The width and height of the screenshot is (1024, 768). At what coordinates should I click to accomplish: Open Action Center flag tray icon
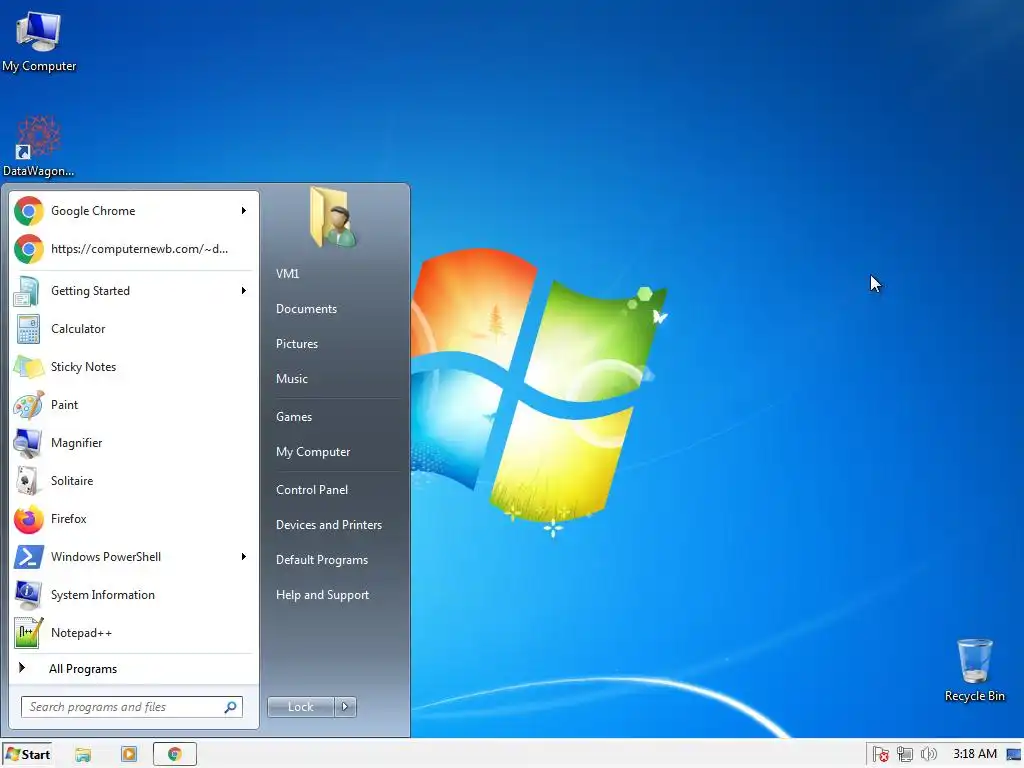click(880, 754)
